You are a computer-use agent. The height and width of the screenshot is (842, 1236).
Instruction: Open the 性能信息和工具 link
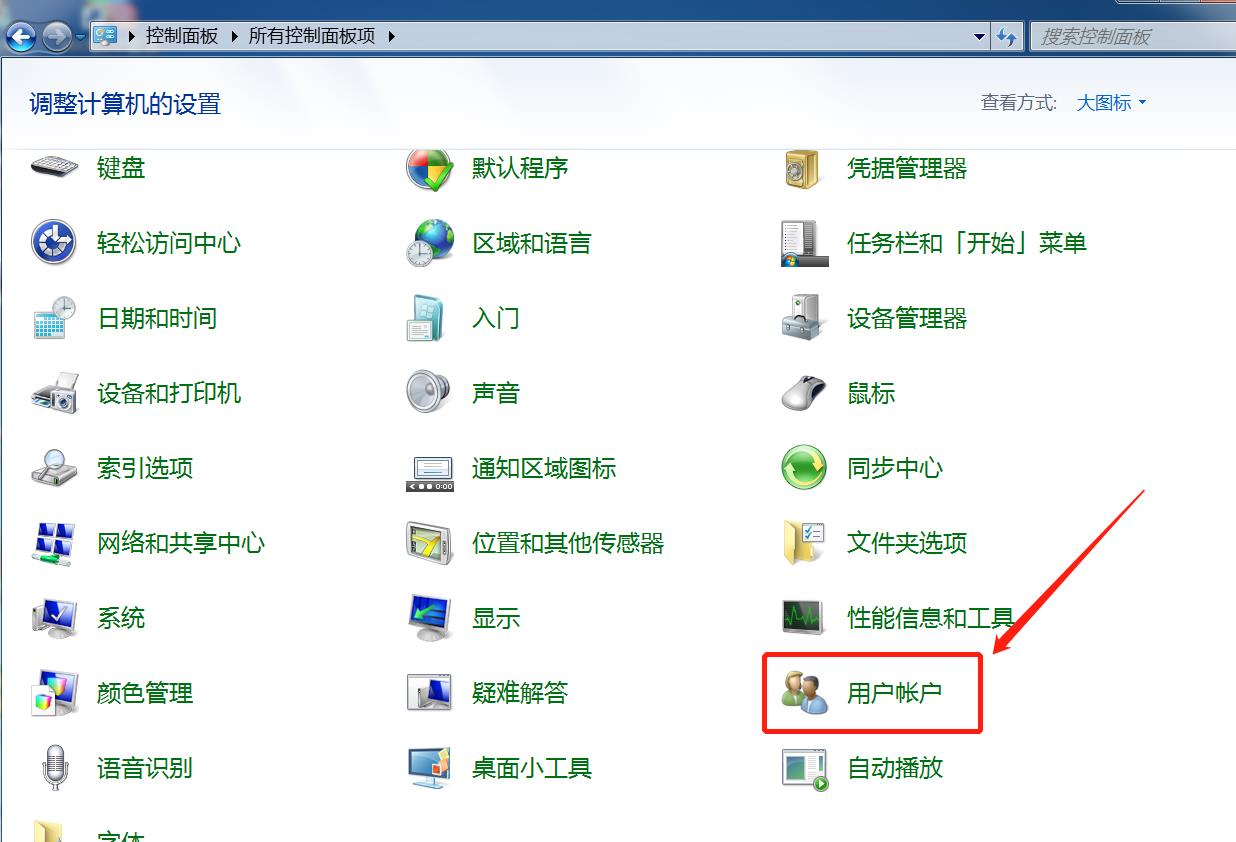[x=931, y=618]
